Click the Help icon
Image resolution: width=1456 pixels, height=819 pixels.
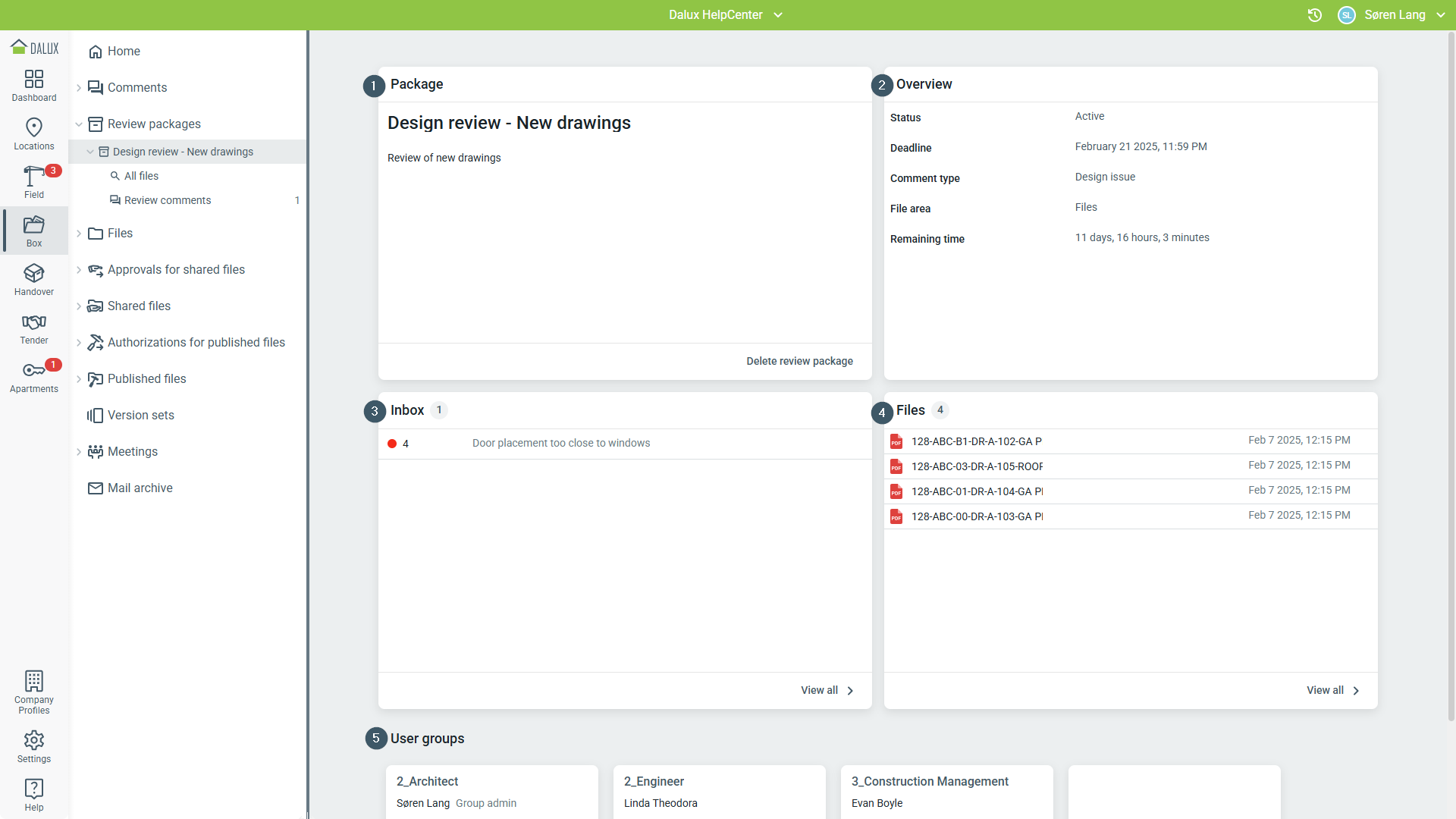[x=33, y=793]
